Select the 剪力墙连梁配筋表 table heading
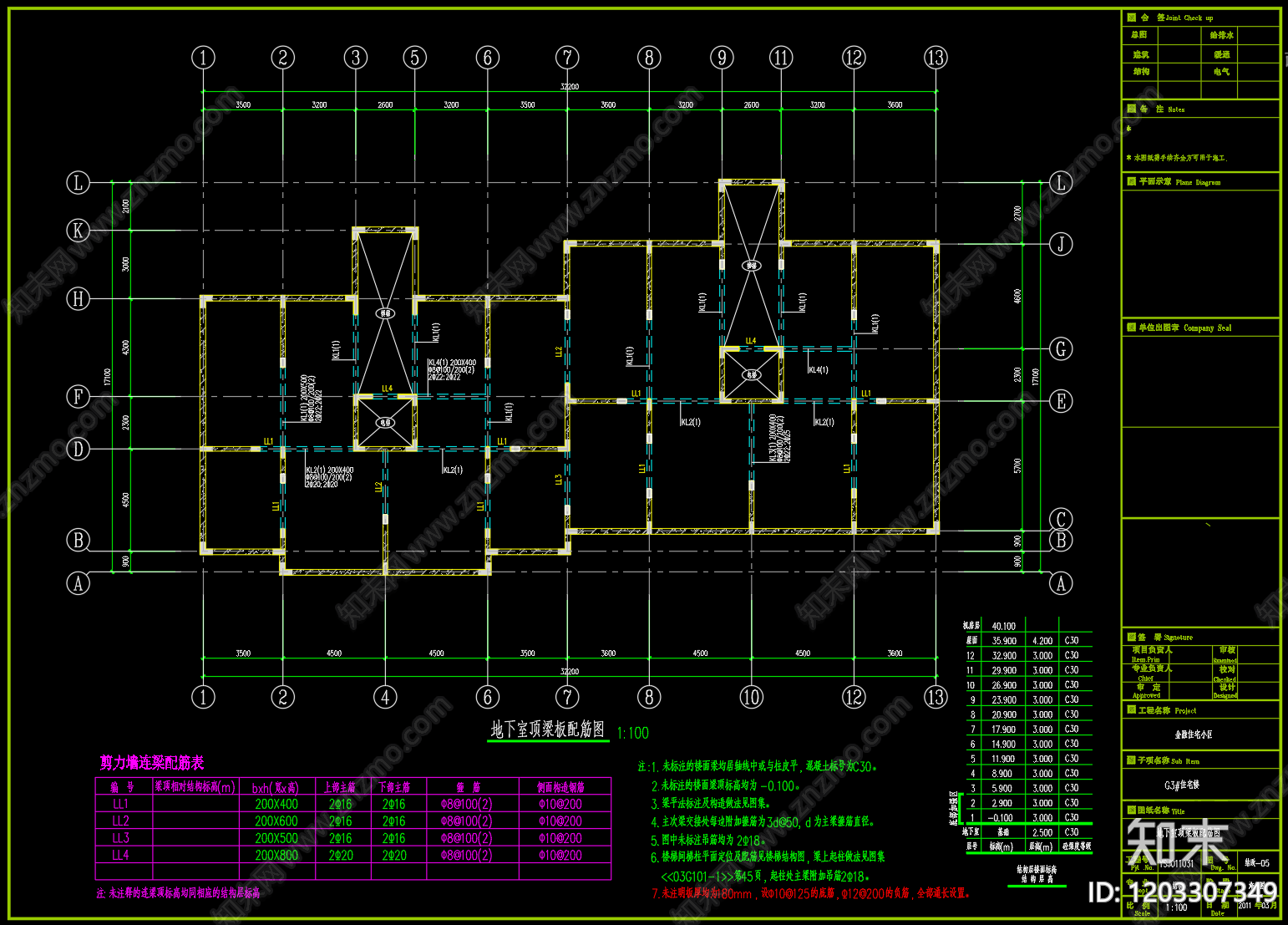 click(x=152, y=762)
